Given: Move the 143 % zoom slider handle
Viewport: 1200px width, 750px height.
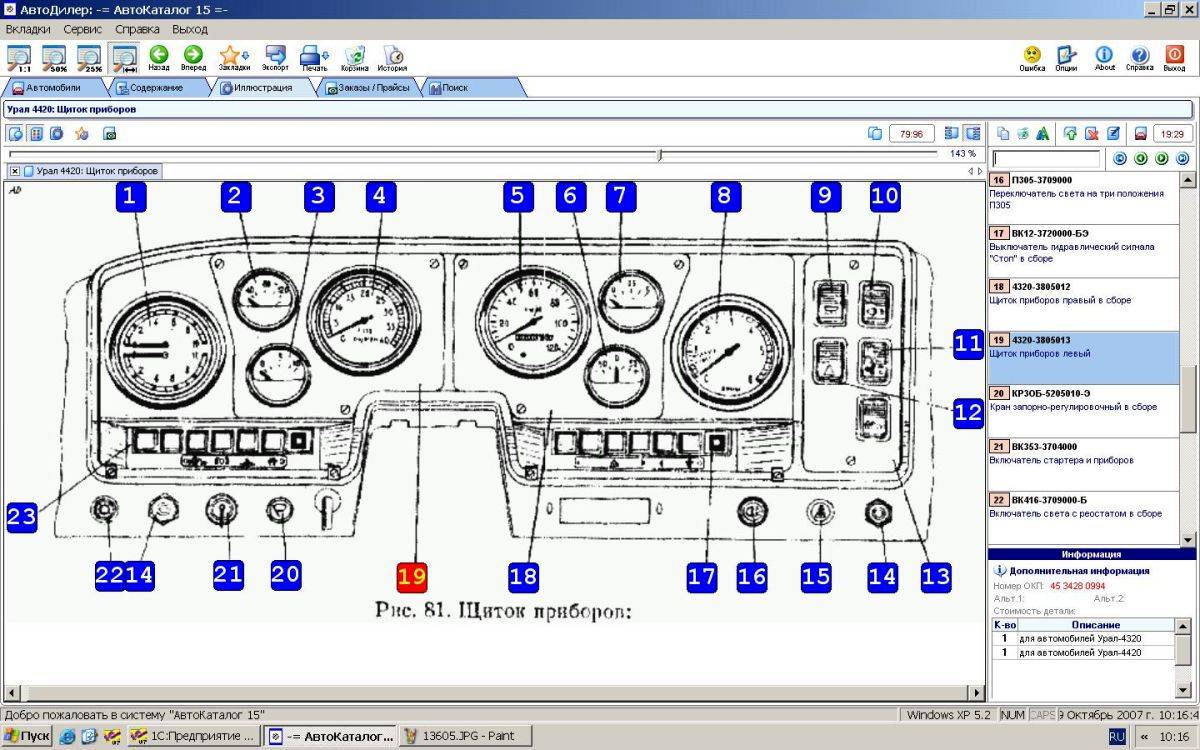Looking at the screenshot, I should tap(660, 154).
